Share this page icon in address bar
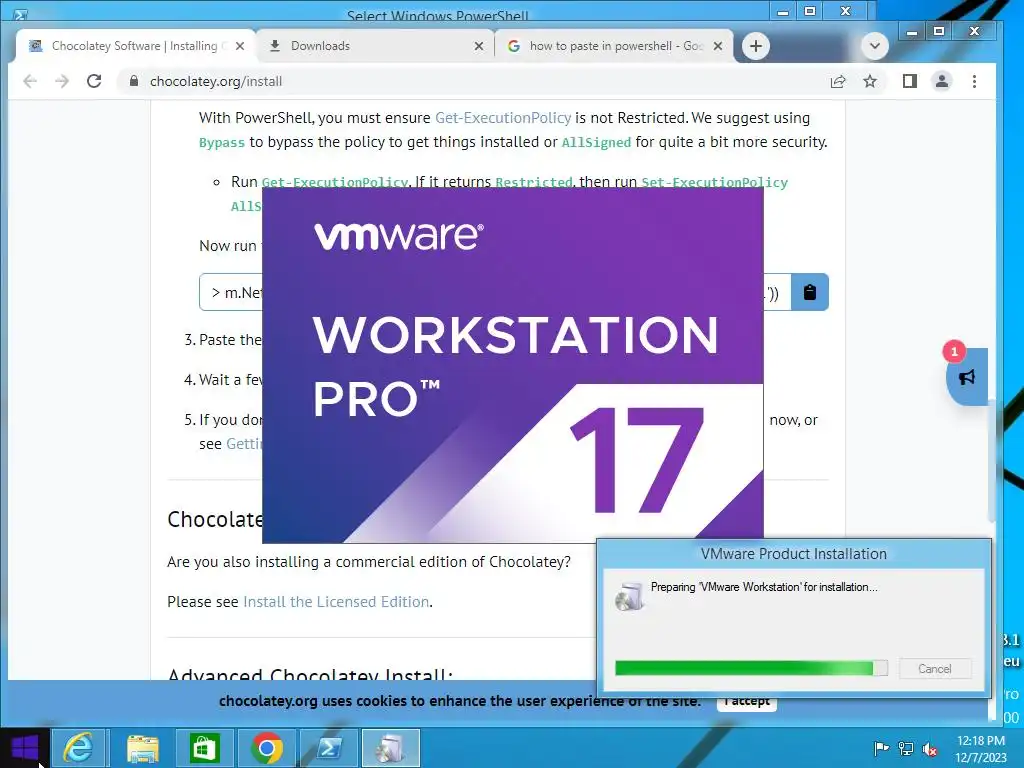This screenshot has height=768, width=1024. tap(838, 81)
